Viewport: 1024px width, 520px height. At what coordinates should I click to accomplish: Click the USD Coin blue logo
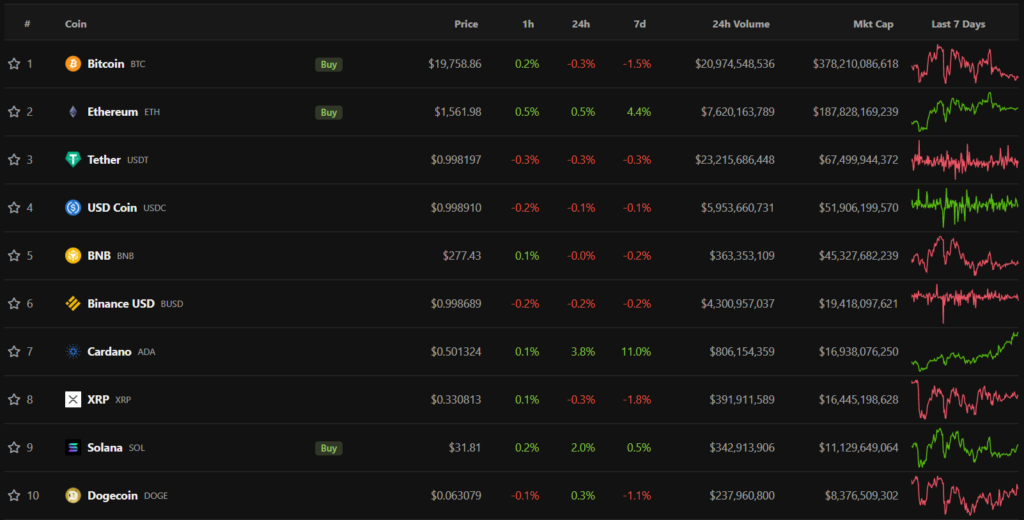click(73, 208)
